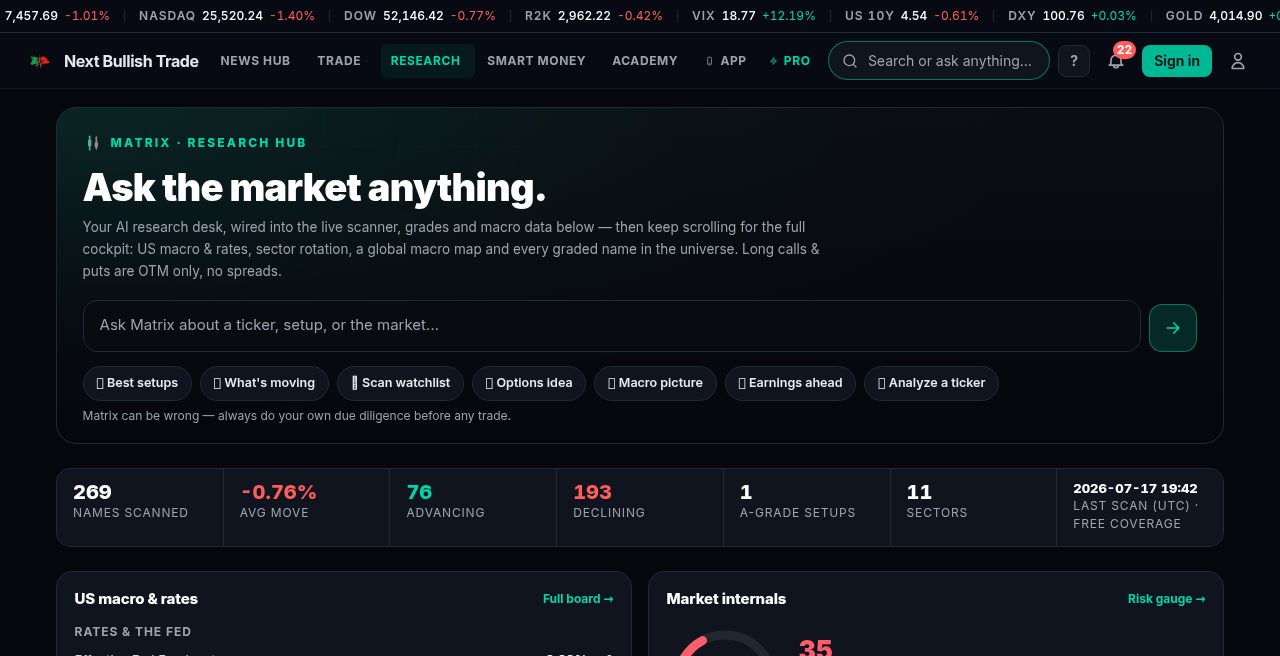
Task: Choose the Best setups suggestion chip
Action: pos(137,383)
